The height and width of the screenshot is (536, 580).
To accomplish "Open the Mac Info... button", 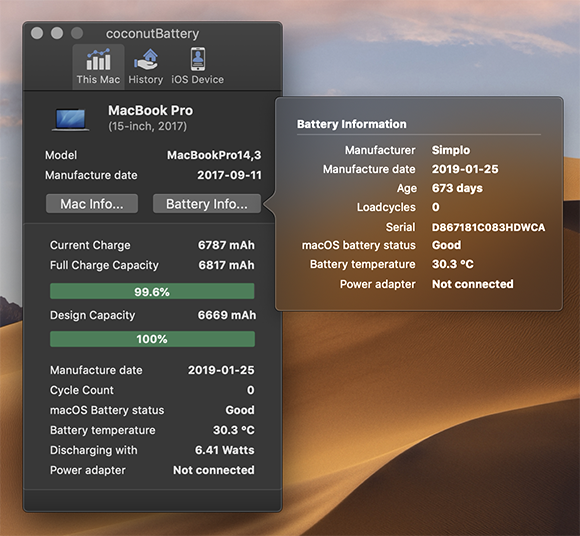I will 92,204.
